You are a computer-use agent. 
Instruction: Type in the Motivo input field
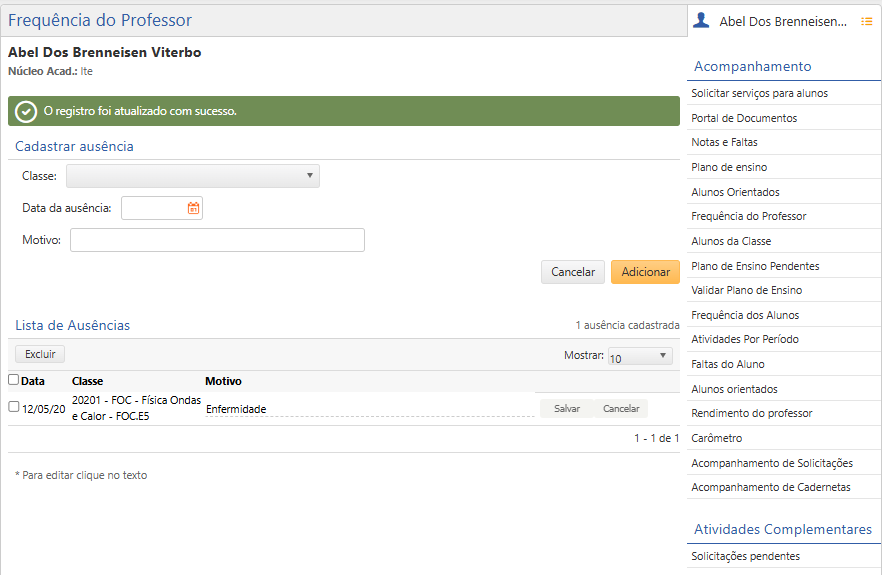click(217, 240)
